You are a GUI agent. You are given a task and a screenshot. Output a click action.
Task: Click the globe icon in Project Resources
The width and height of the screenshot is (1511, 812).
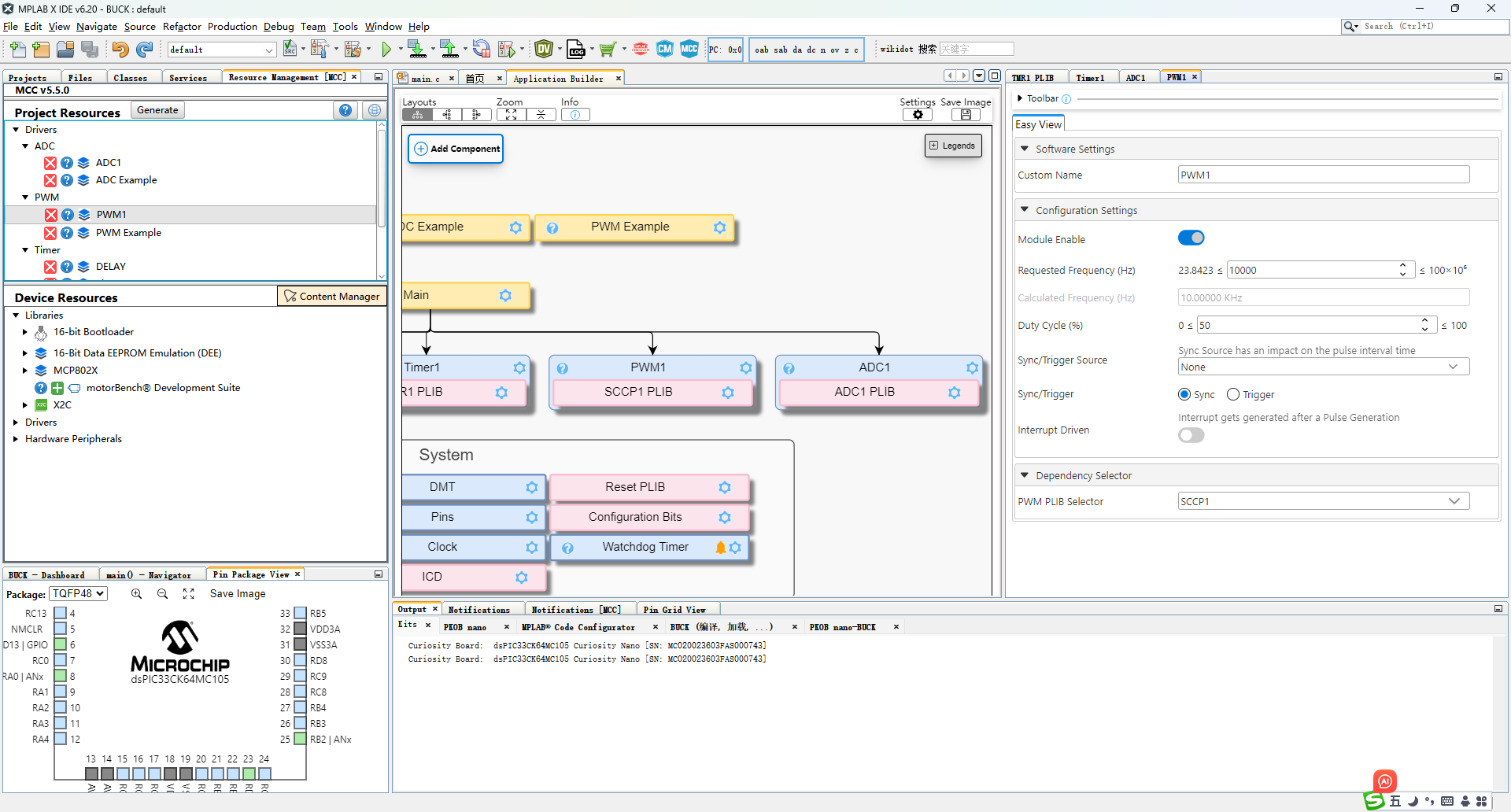coord(375,110)
